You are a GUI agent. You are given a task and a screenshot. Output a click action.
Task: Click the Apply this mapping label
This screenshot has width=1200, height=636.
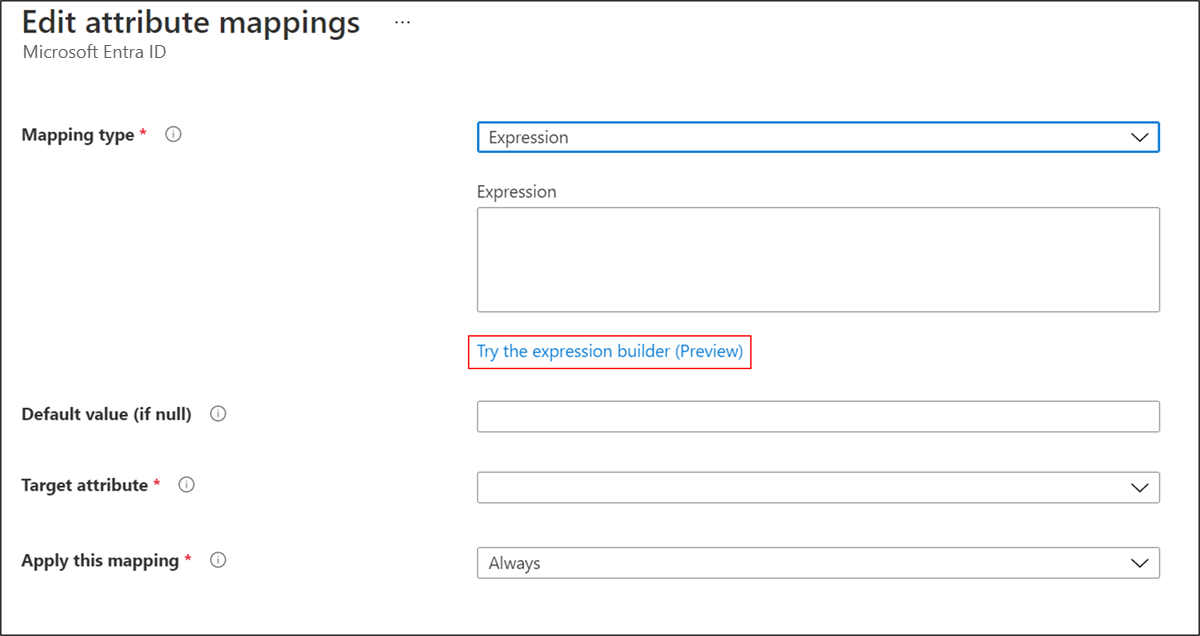100,561
